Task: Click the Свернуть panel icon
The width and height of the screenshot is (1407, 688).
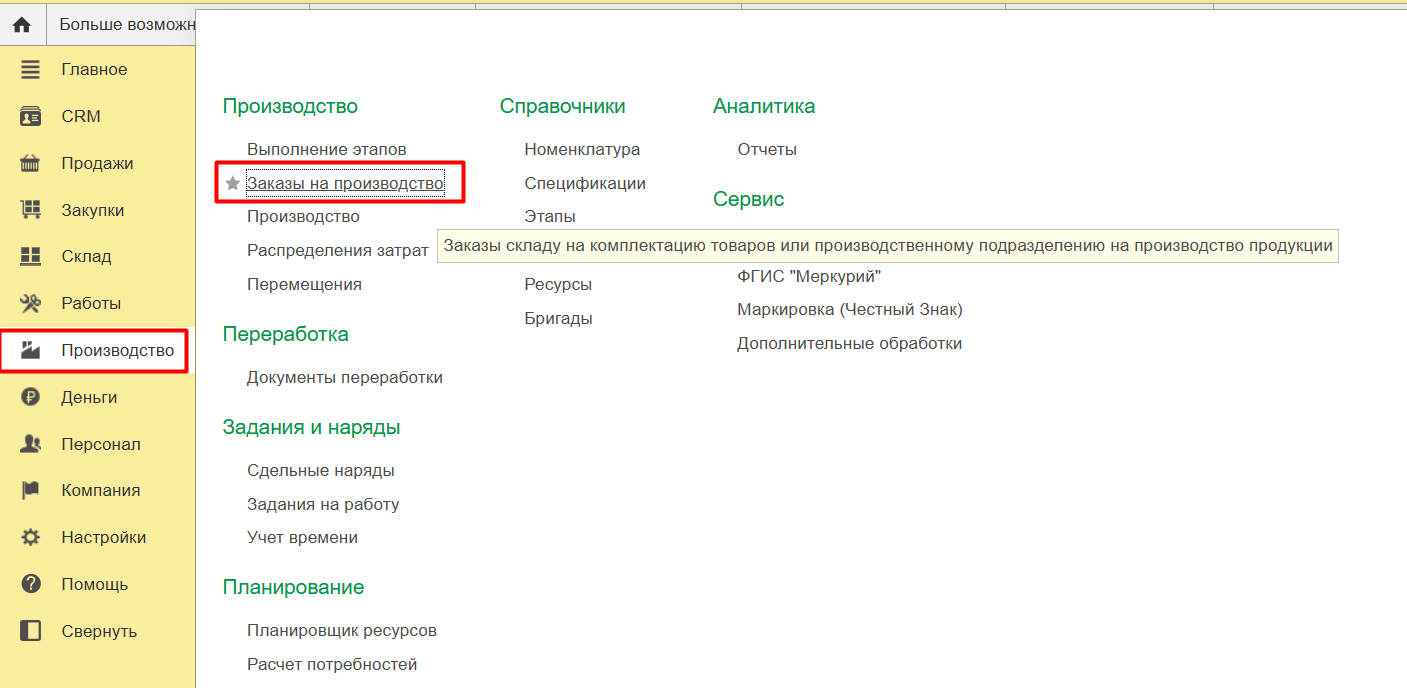Action: click(31, 631)
